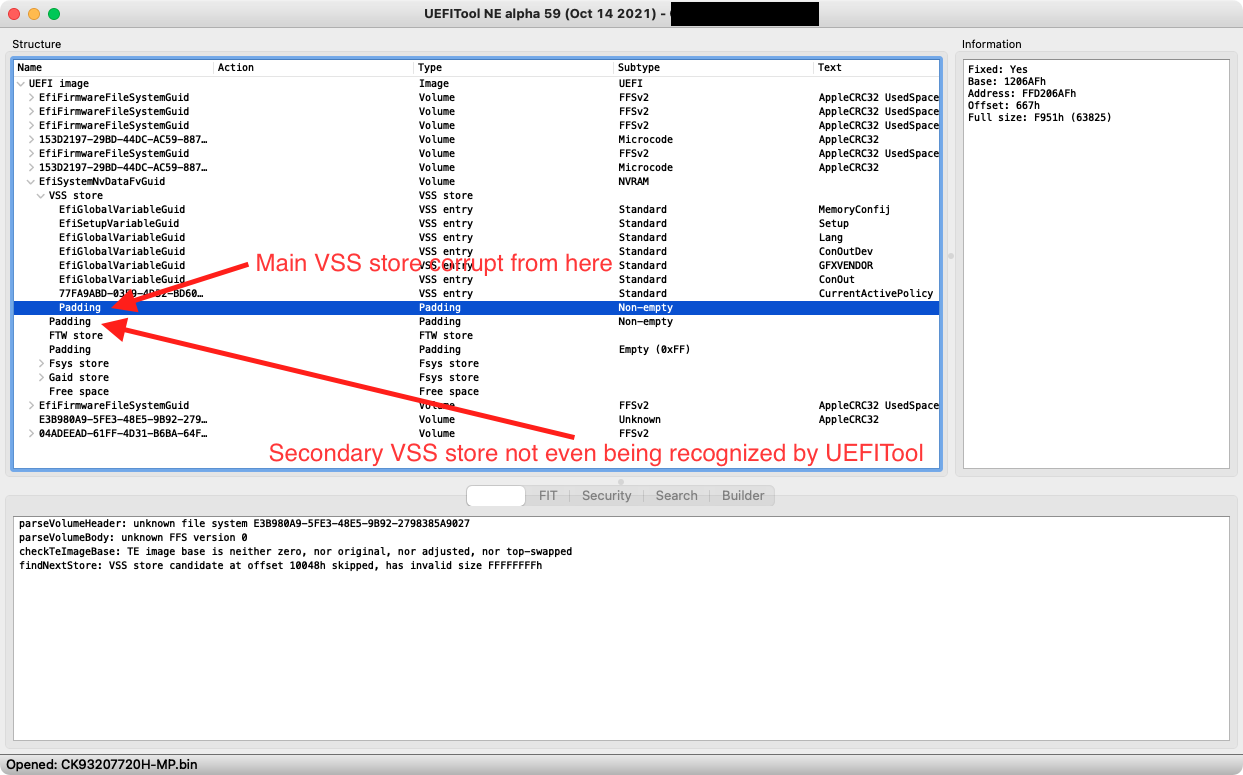This screenshot has height=775, width=1243.
Task: Click the Setup text cell
Action: click(834, 224)
